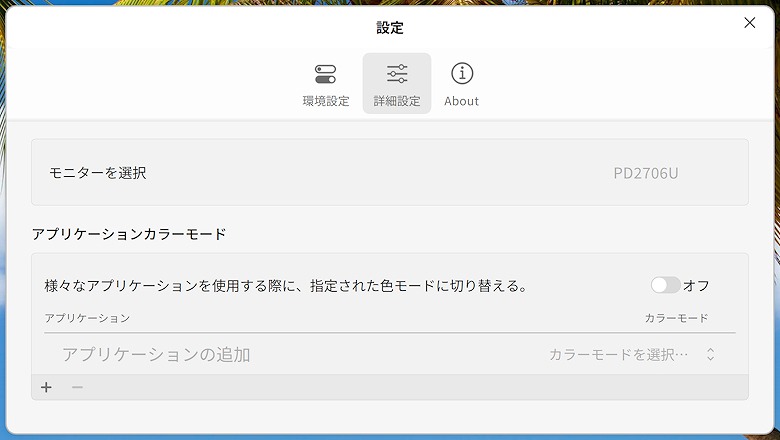The width and height of the screenshot is (780, 440).
Task: Click the アプリケーションカラーモード section heading
Action: tap(129, 234)
